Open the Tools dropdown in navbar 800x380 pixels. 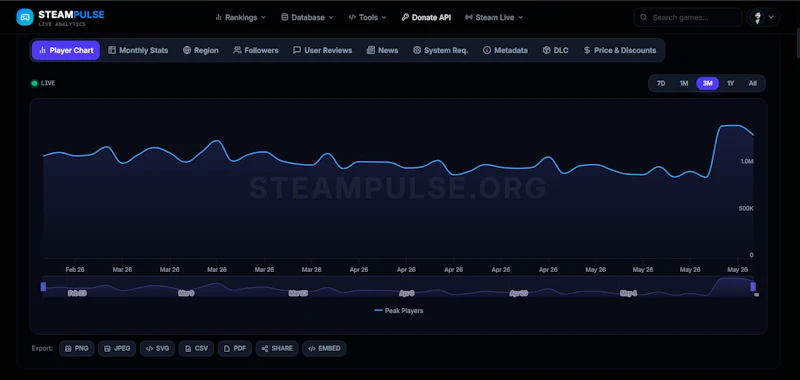point(367,17)
